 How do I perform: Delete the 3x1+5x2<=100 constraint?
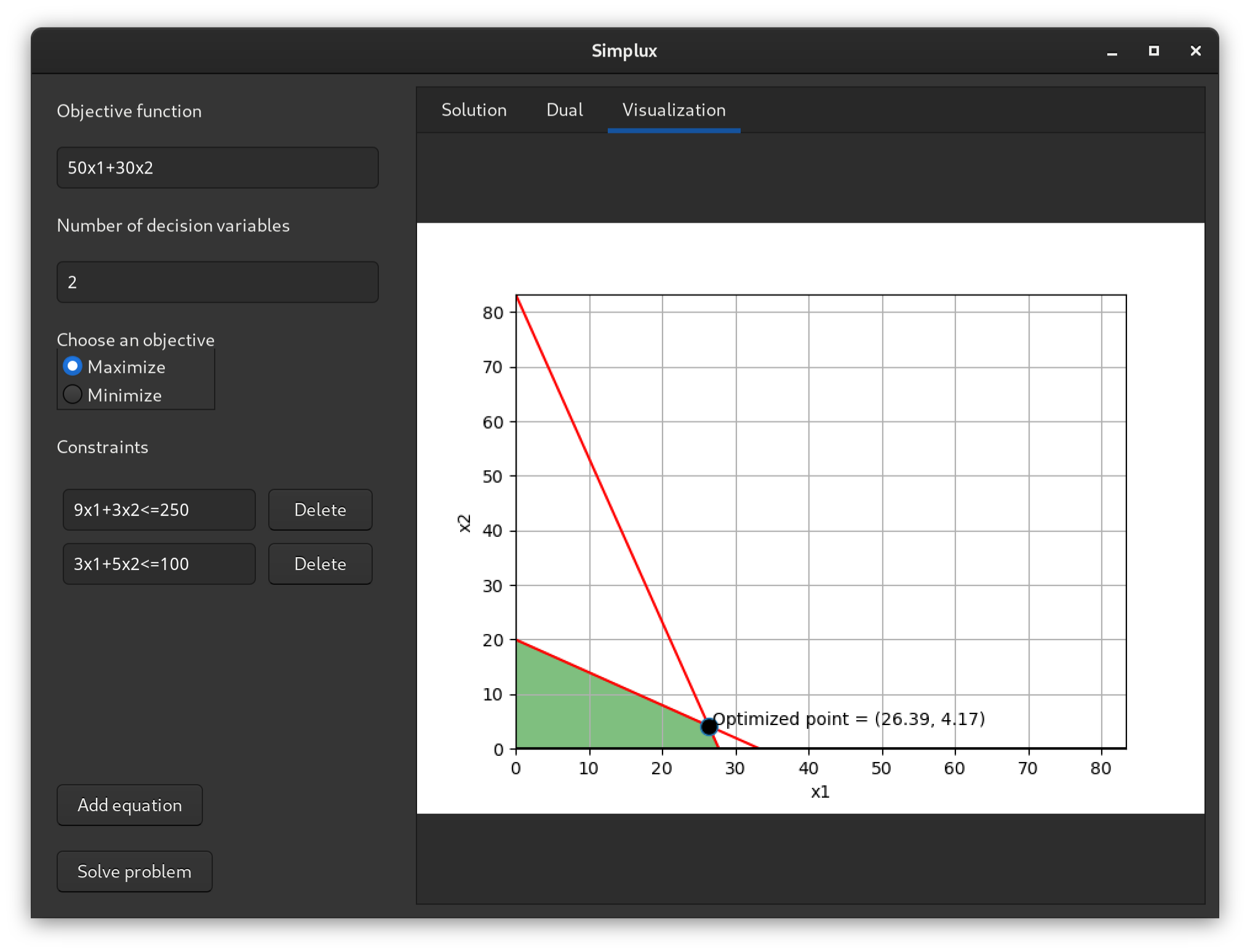(x=320, y=564)
